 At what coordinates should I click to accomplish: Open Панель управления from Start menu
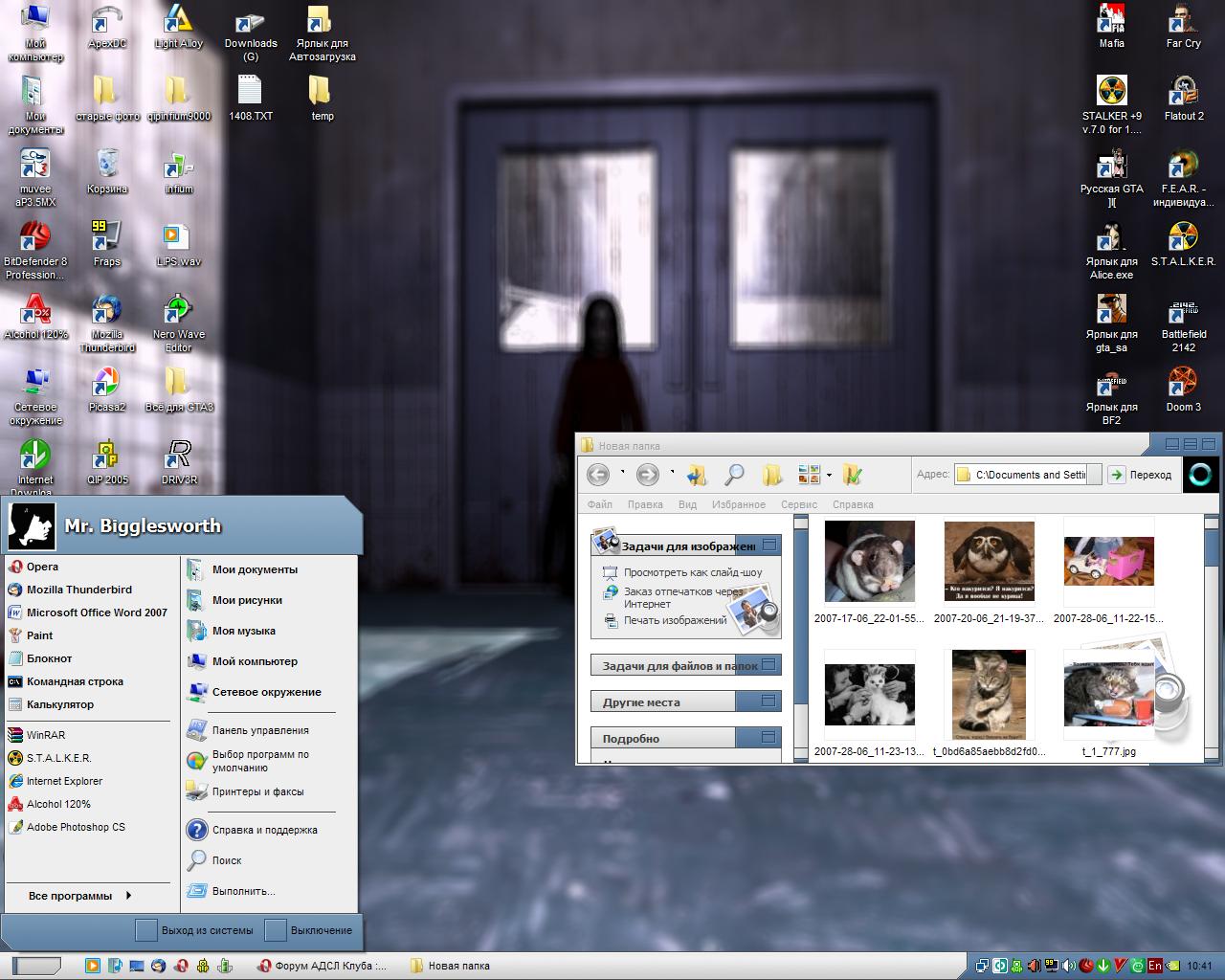(259, 730)
